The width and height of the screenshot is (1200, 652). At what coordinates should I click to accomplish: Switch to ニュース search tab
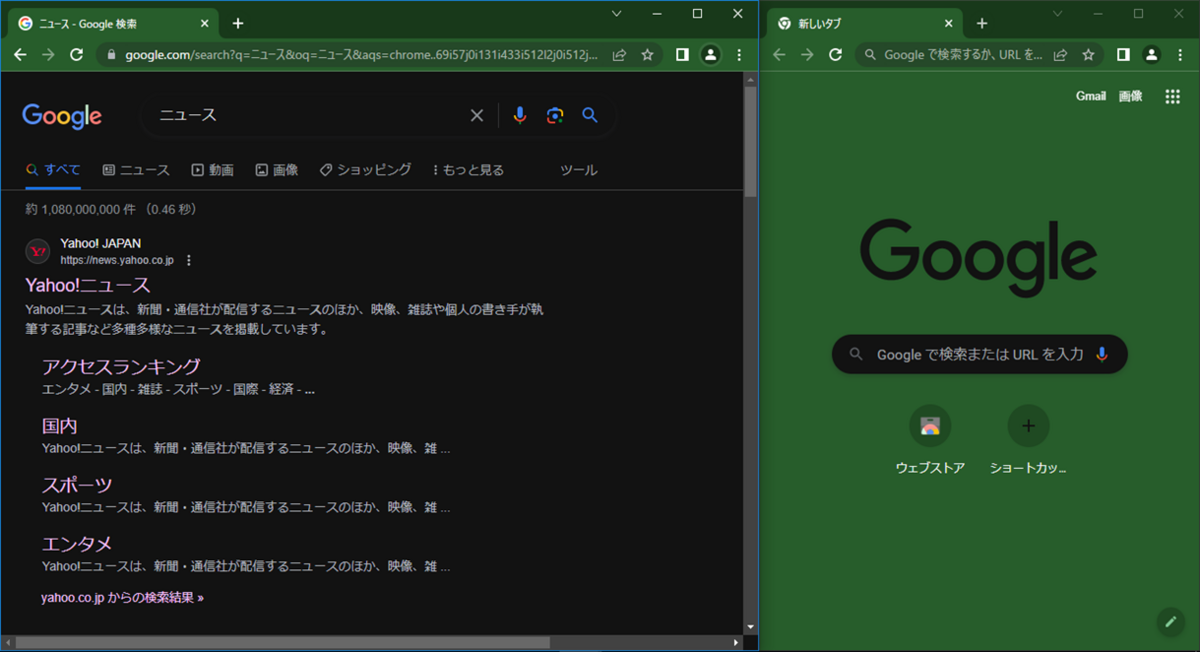coord(136,170)
